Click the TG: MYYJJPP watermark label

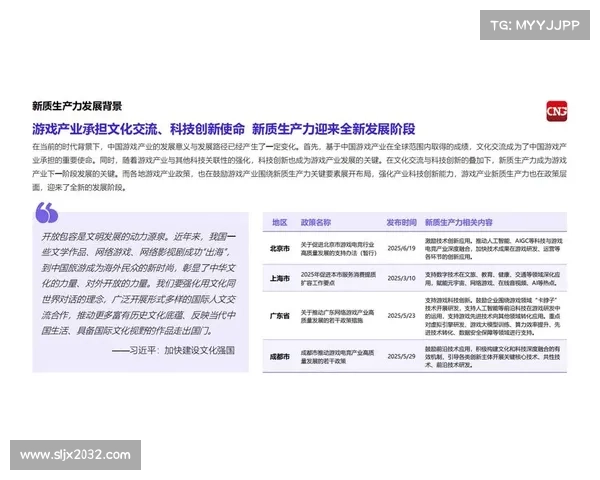[x=534, y=24]
